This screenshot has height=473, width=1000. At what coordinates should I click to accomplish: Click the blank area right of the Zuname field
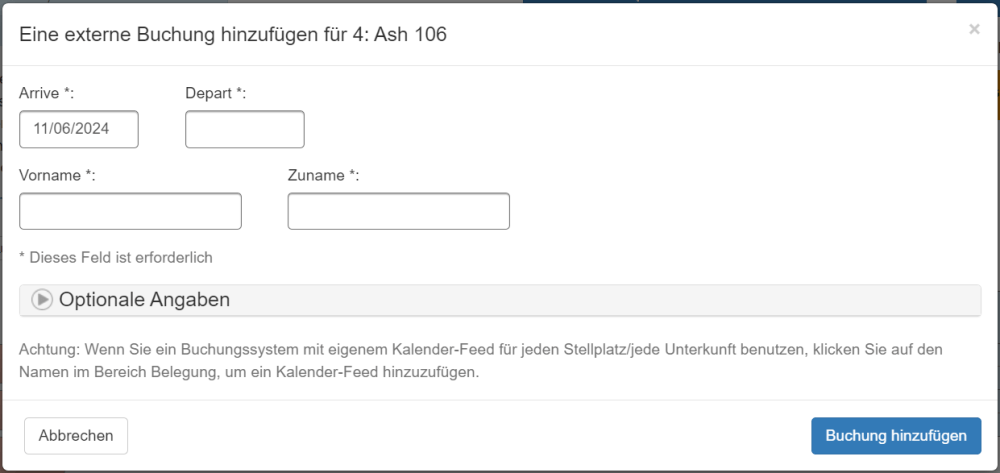740,211
